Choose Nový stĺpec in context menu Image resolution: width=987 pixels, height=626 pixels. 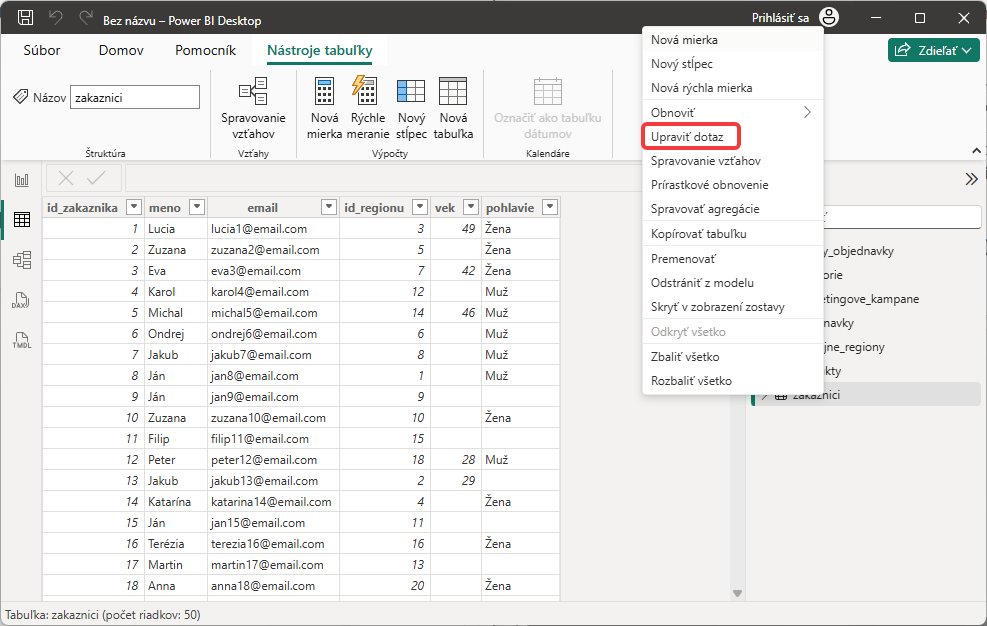pos(733,64)
